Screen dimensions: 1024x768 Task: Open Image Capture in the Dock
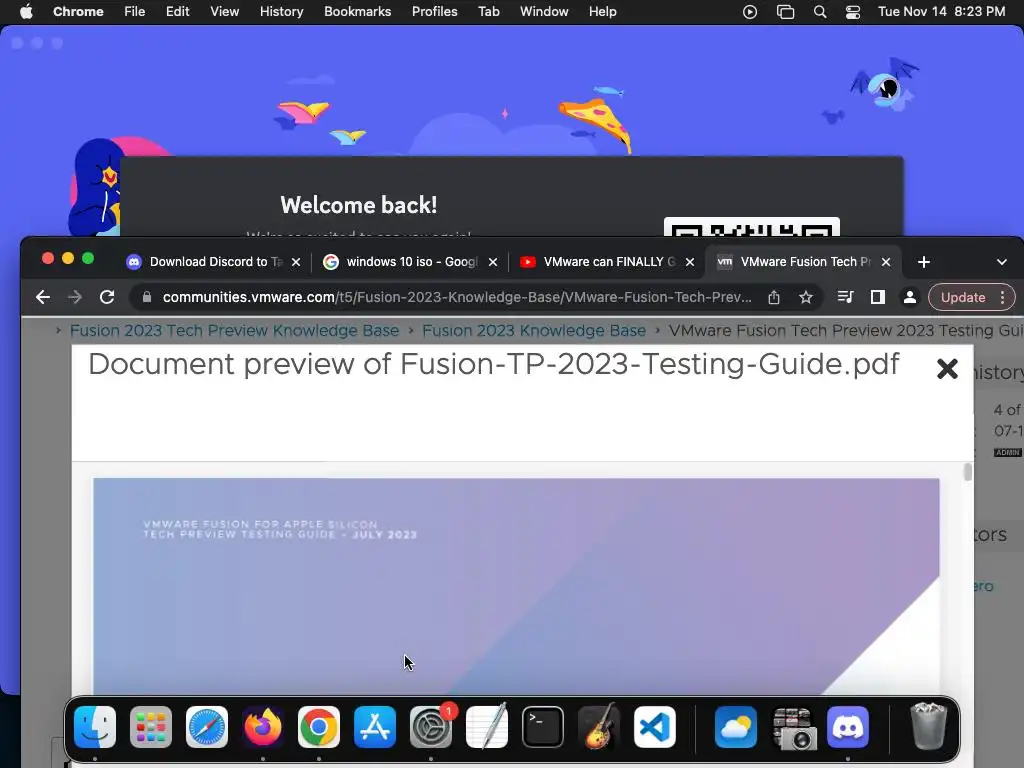[x=792, y=727]
